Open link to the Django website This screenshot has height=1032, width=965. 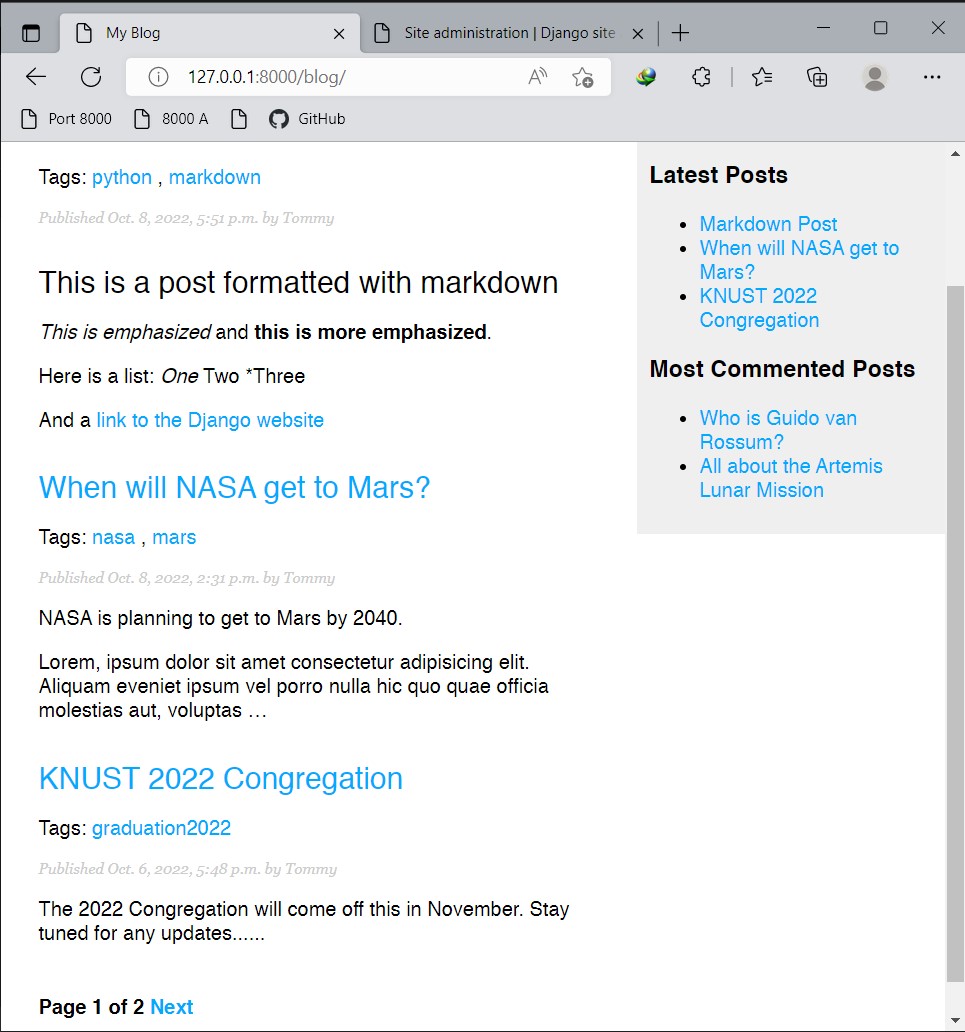[x=210, y=420]
